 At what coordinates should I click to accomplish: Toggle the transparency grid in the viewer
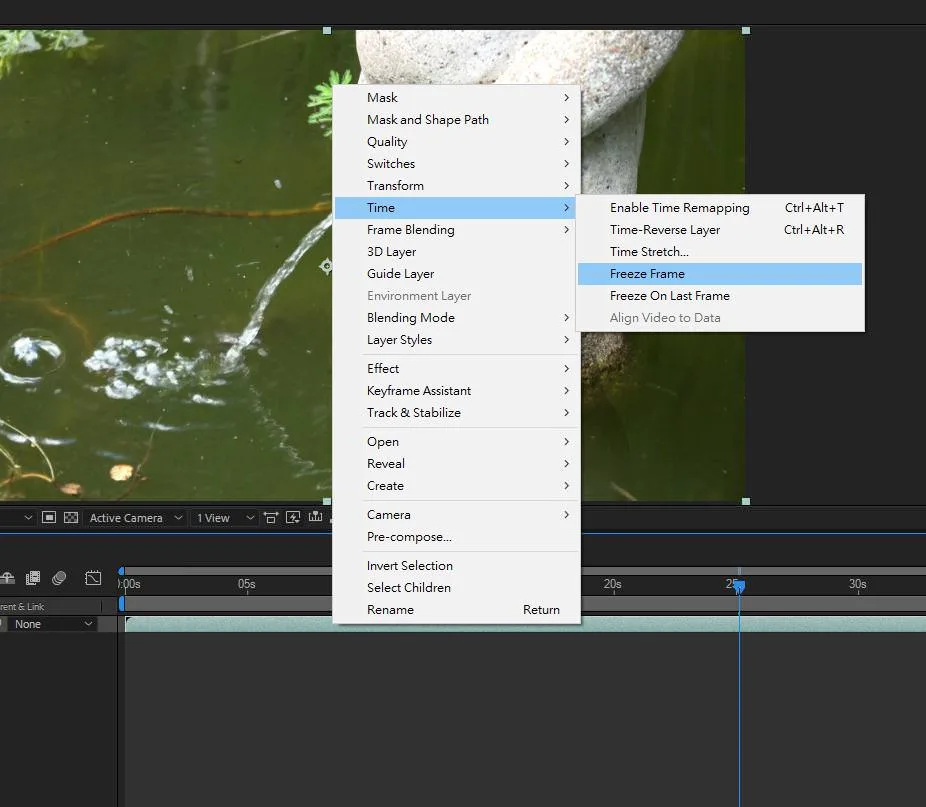71,518
